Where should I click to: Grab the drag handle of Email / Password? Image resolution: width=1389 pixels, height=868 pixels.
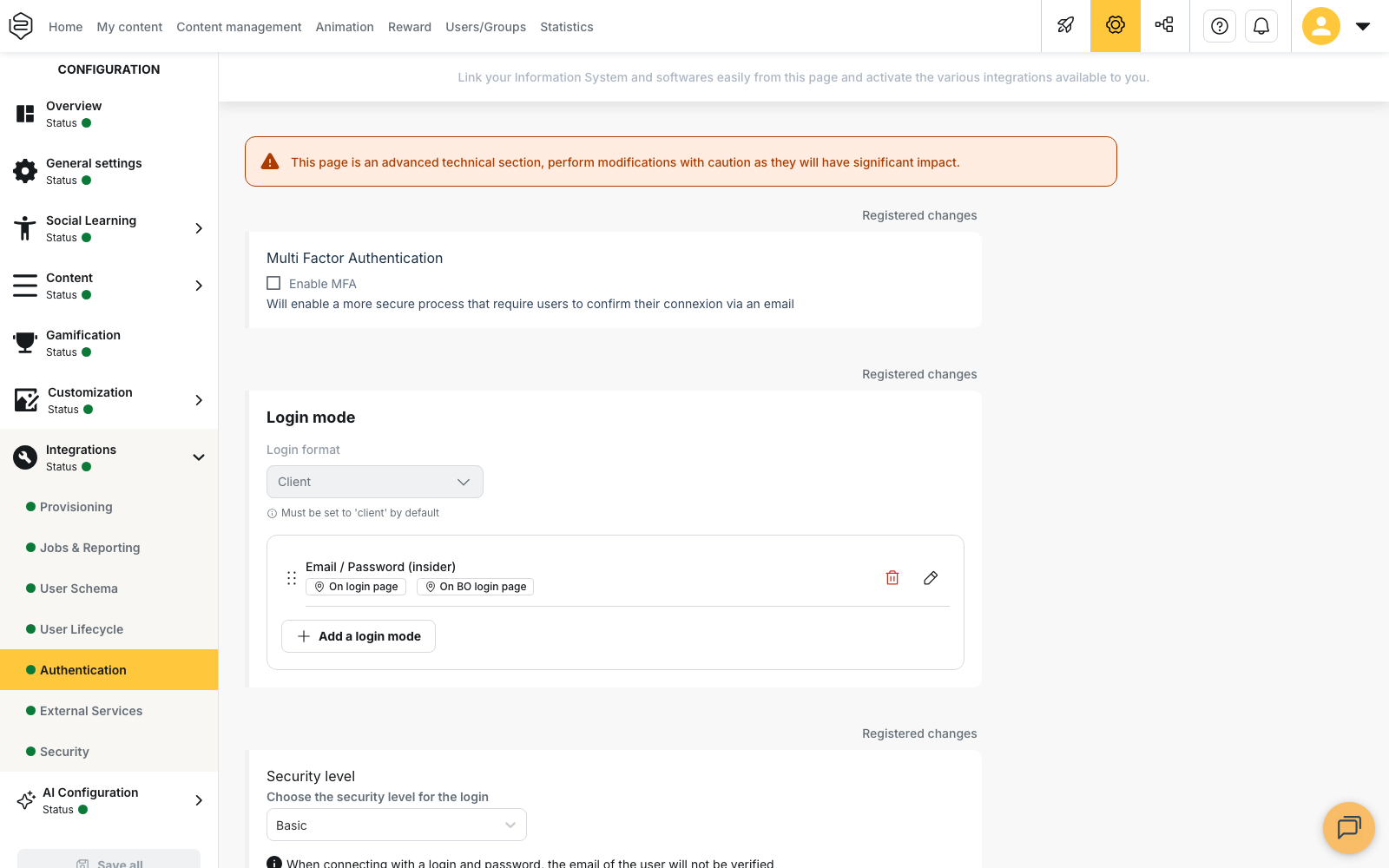(x=292, y=578)
